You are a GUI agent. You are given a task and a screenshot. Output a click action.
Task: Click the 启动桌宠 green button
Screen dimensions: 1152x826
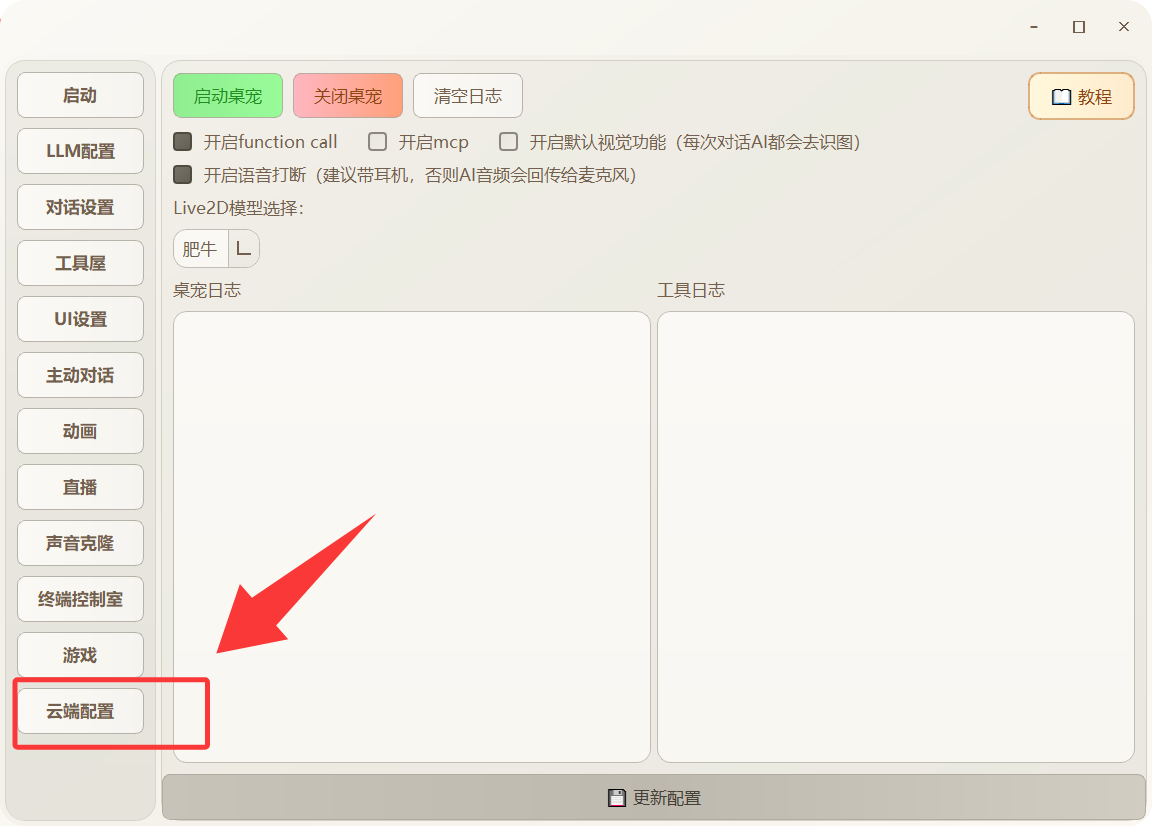(x=227, y=96)
